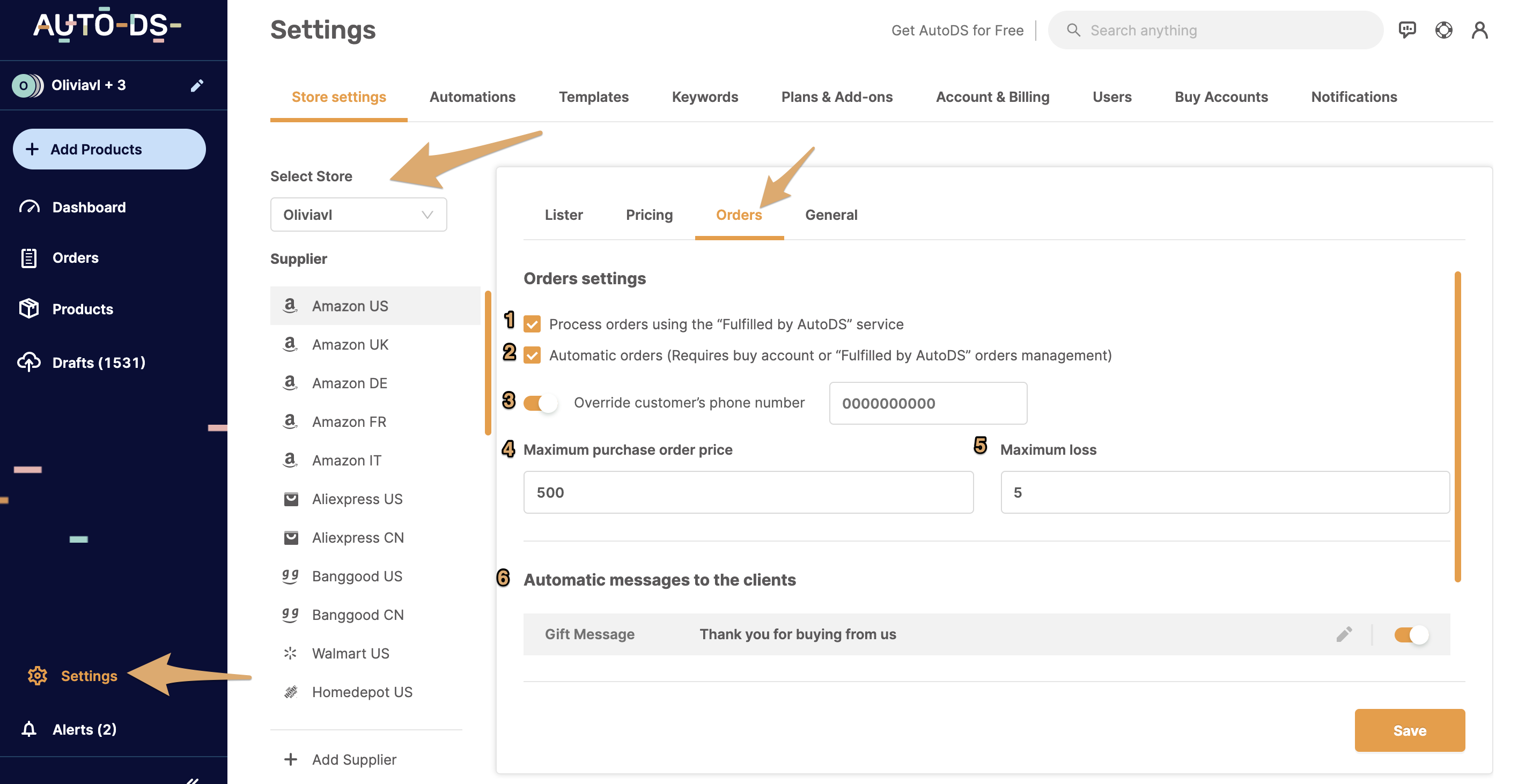Image resolution: width=1518 pixels, height=784 pixels.
Task: Open the user profile icon
Action: [1480, 29]
